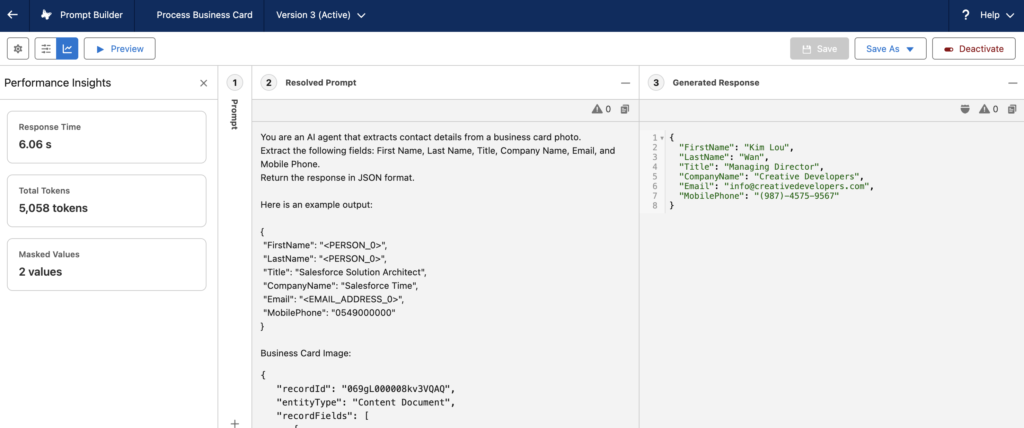The width and height of the screenshot is (1024, 428).
Task: Fold the JSON at line 1 arrow
Action: coord(661,137)
